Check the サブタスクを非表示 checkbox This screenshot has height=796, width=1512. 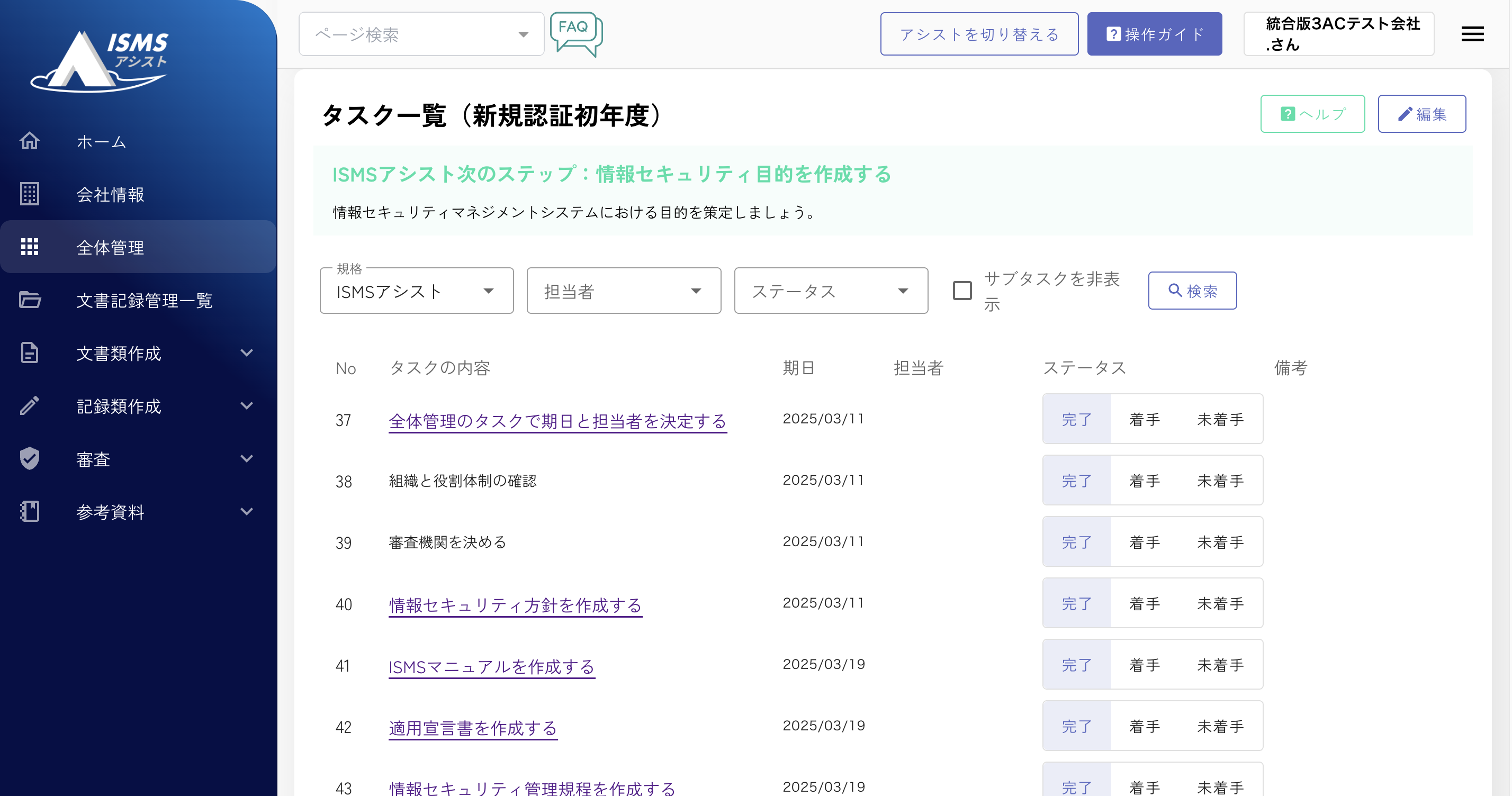click(961, 291)
